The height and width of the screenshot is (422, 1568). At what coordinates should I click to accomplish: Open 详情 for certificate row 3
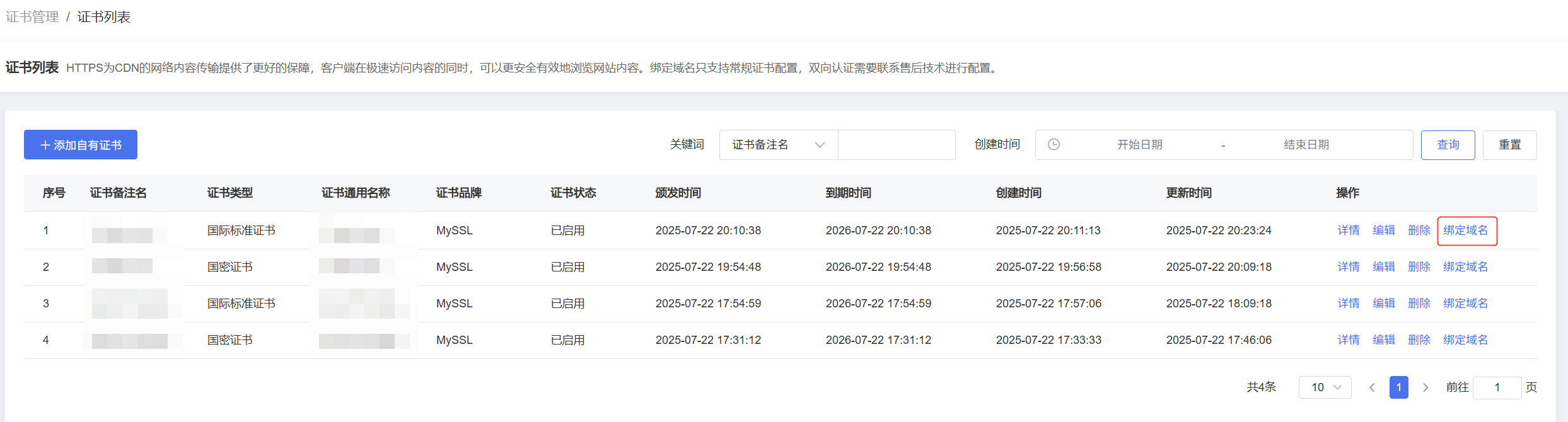point(1349,304)
